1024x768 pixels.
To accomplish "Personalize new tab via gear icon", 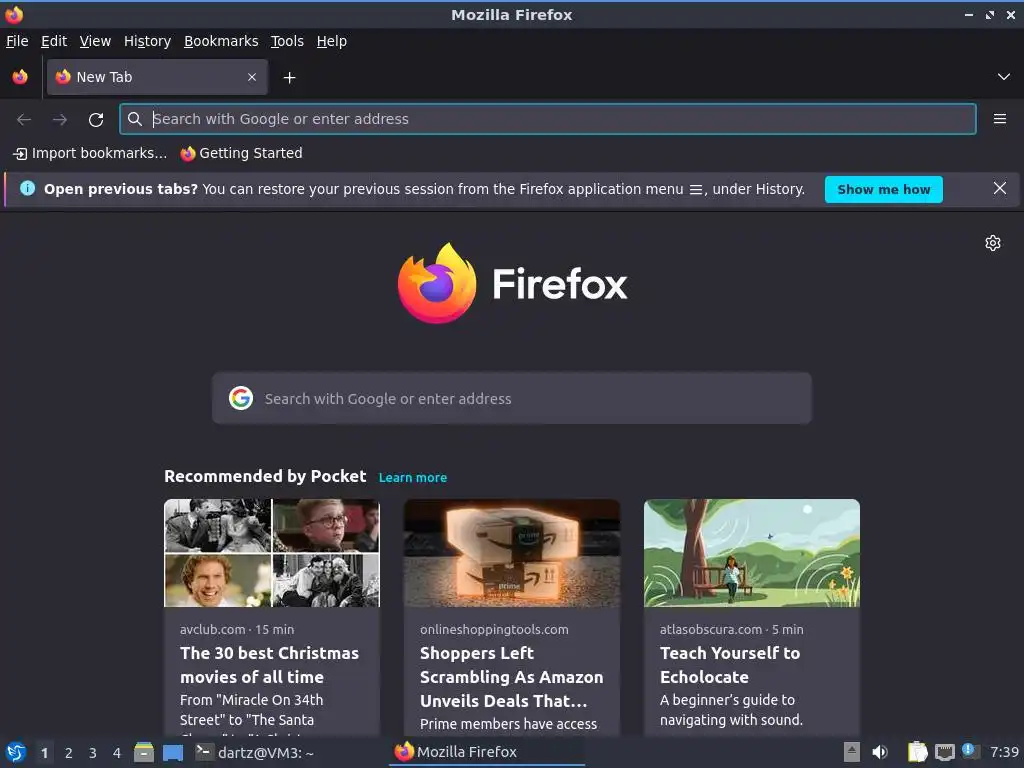I will [x=993, y=243].
